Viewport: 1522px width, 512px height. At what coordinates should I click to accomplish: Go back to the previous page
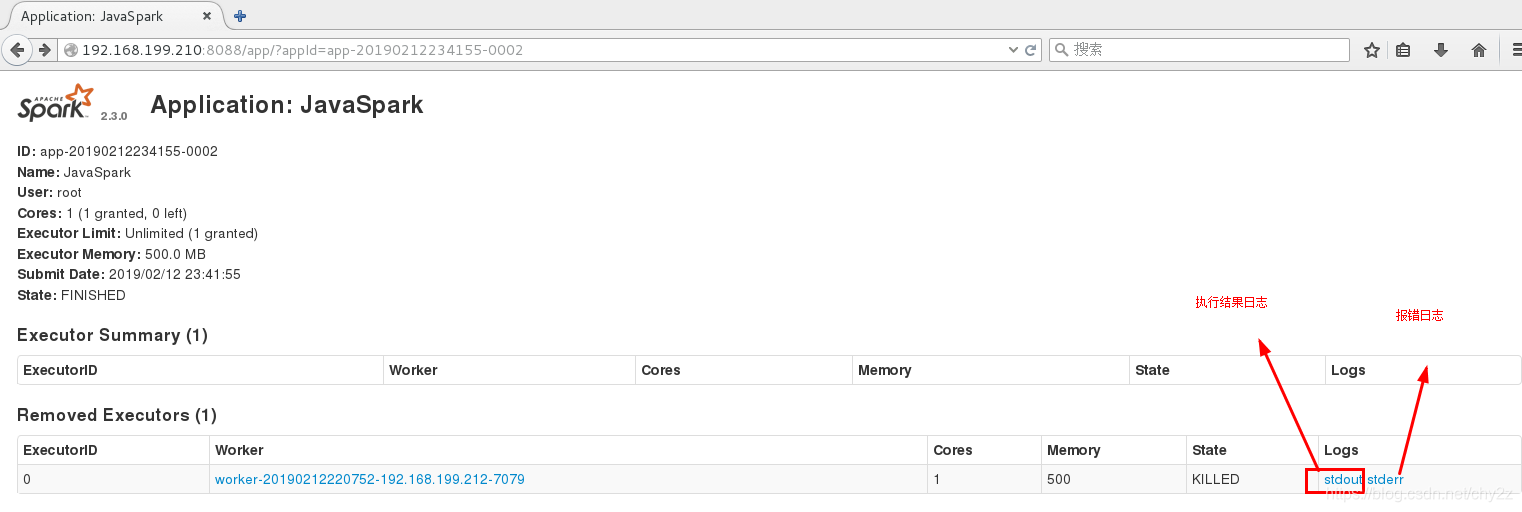click(17, 50)
